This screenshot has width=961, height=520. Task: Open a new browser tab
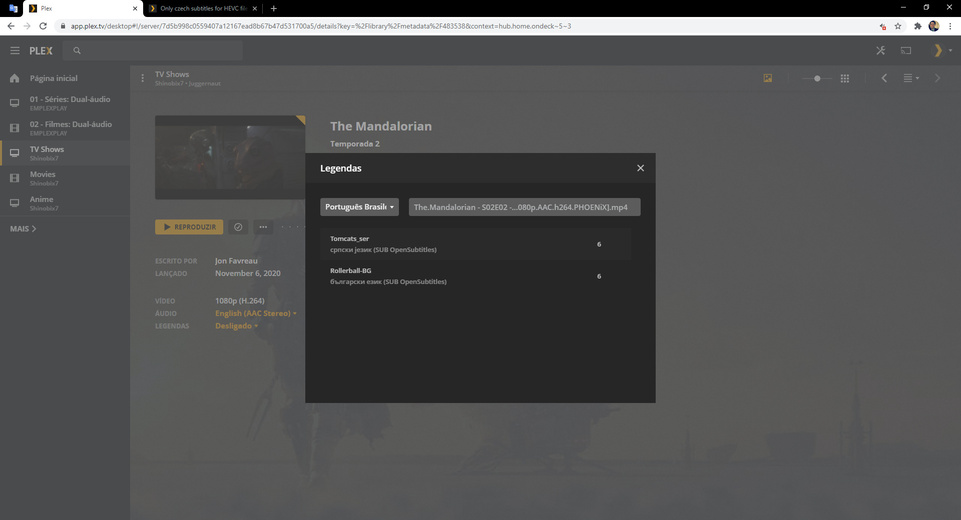[273, 9]
